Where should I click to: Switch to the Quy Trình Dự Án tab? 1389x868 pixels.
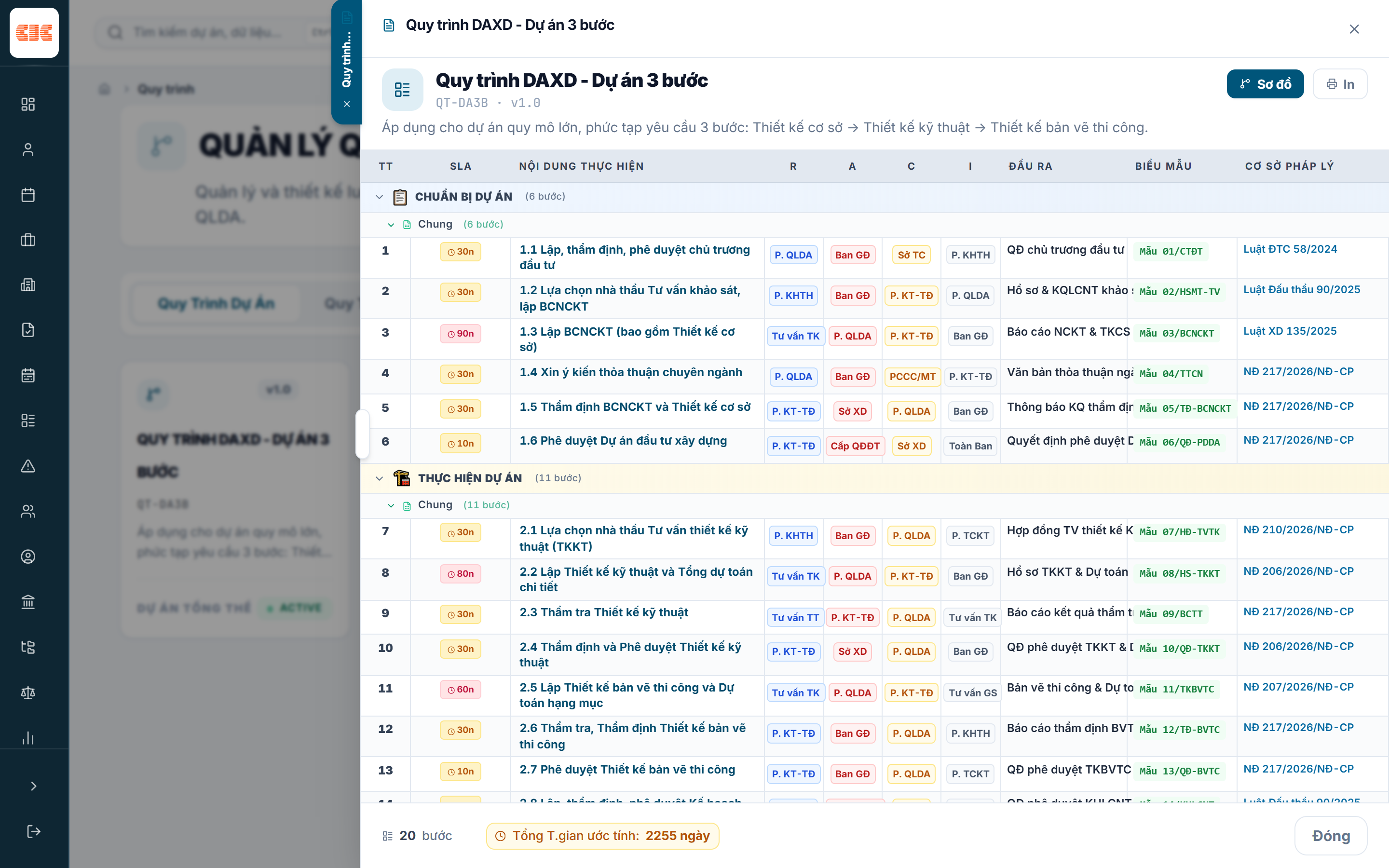[217, 303]
